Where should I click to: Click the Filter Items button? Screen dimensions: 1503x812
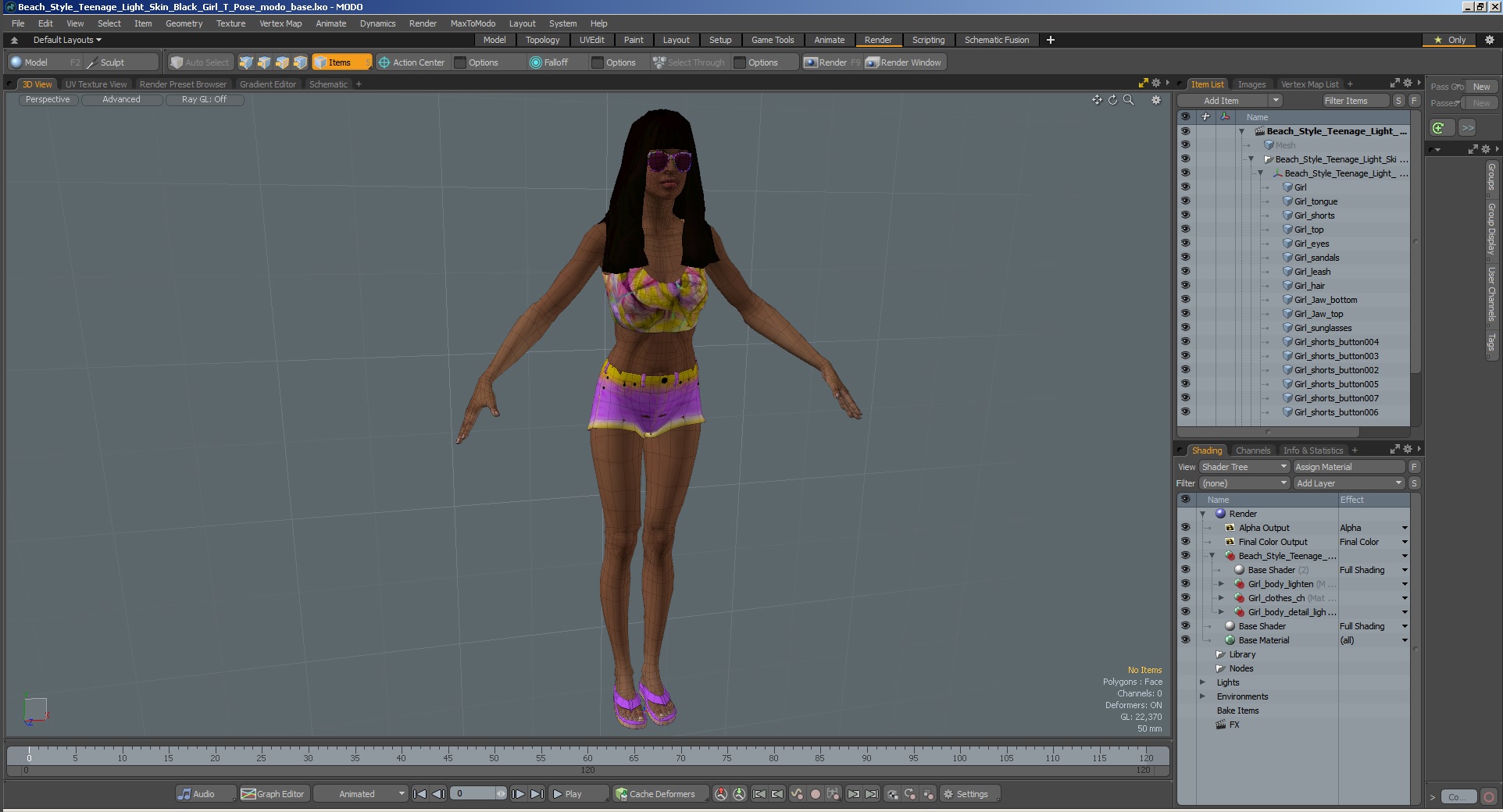coord(1356,101)
